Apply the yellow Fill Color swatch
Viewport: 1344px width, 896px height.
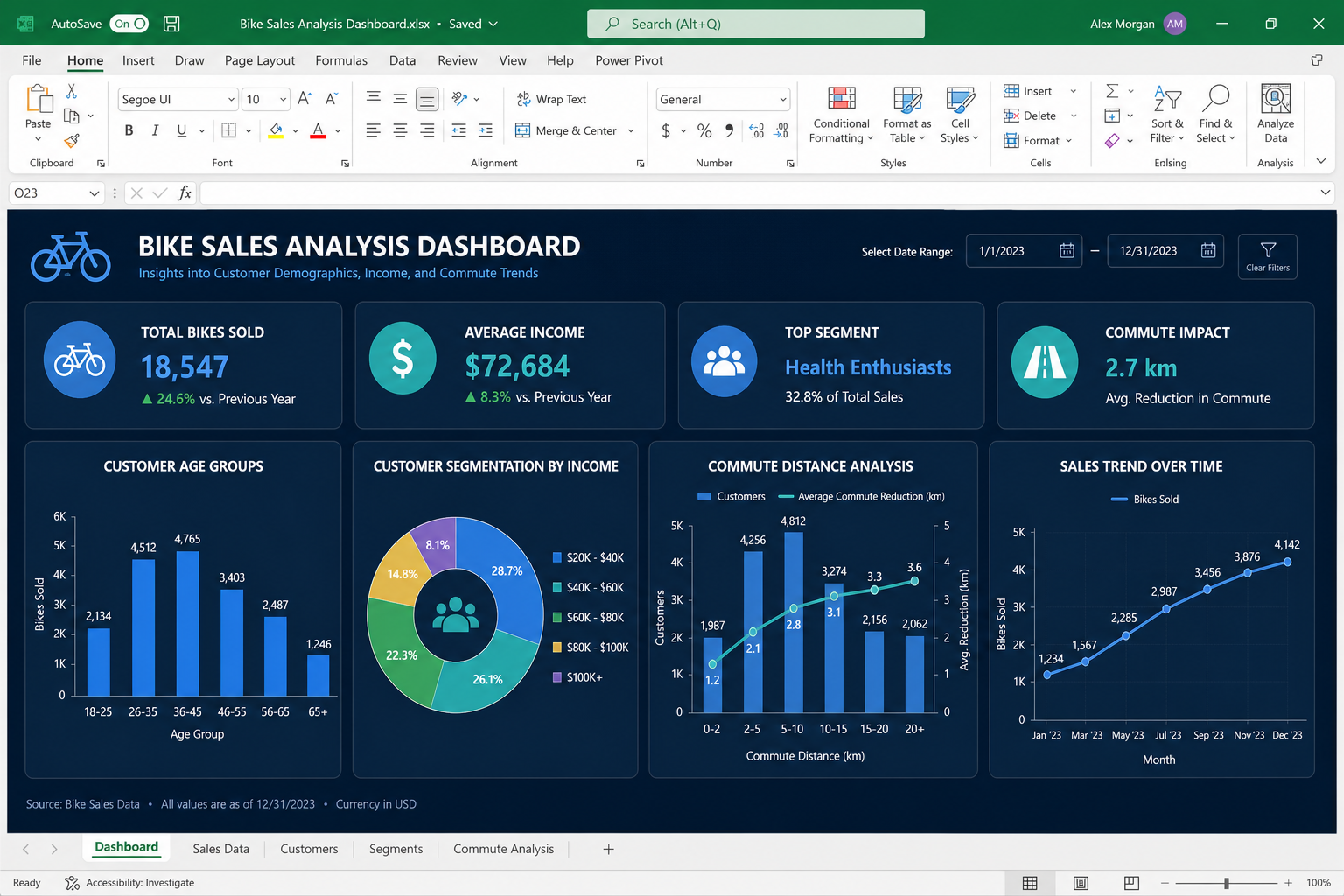pyautogui.click(x=276, y=130)
